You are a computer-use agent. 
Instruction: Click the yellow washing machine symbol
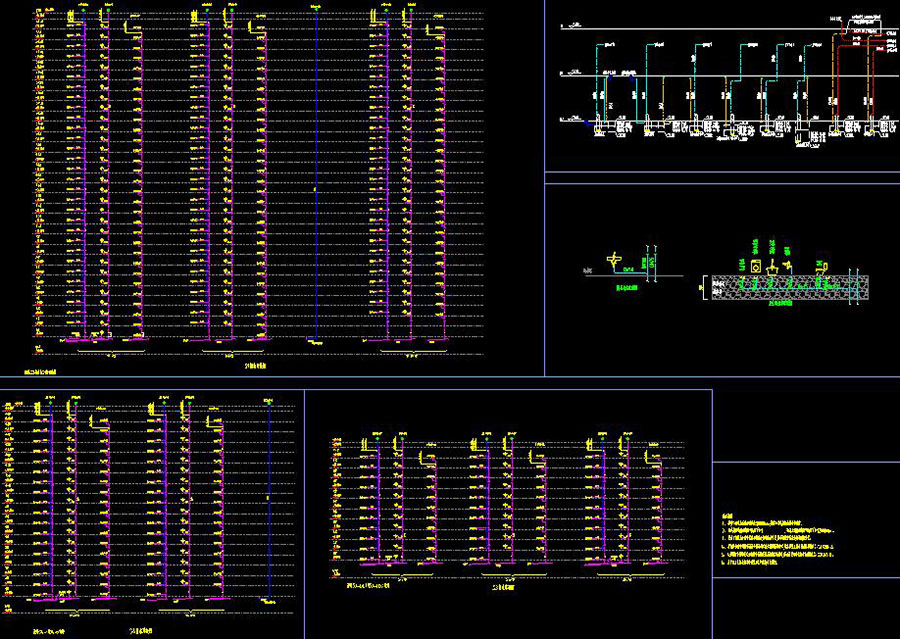point(757,266)
